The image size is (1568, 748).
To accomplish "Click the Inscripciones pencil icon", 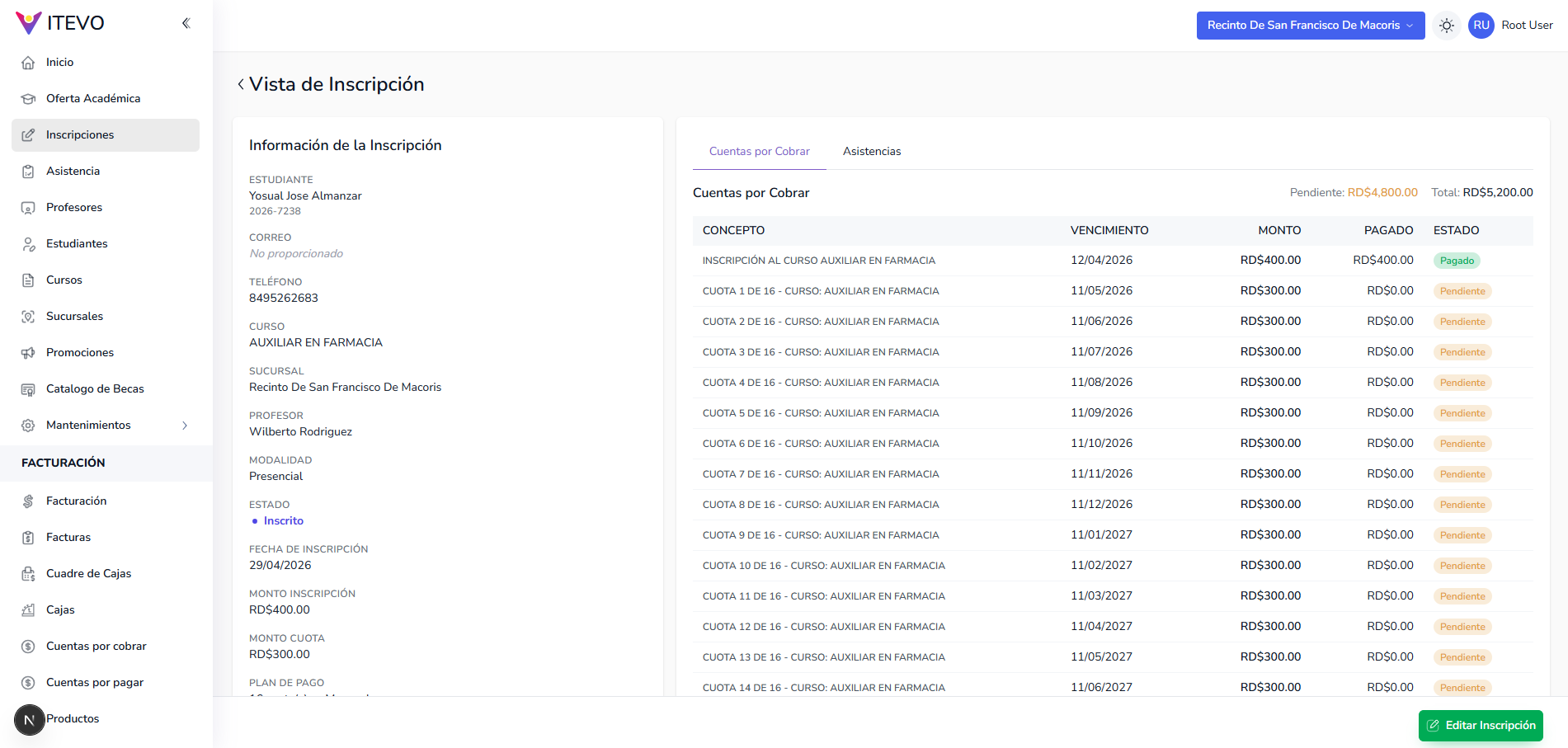I will [28, 135].
